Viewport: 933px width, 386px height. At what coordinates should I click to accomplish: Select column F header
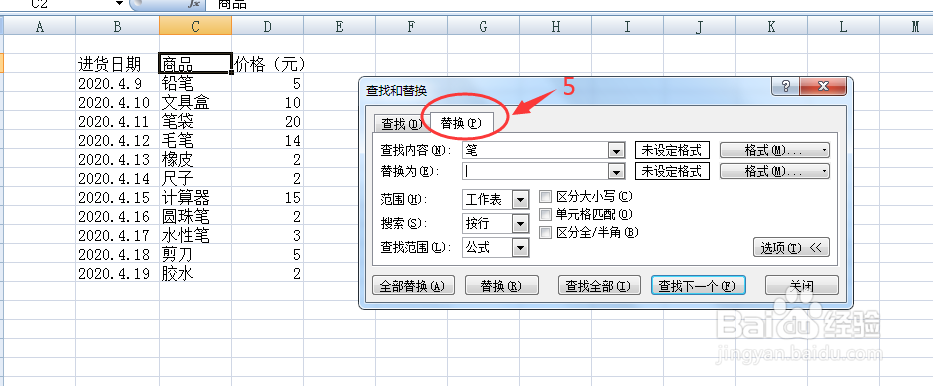(411, 26)
